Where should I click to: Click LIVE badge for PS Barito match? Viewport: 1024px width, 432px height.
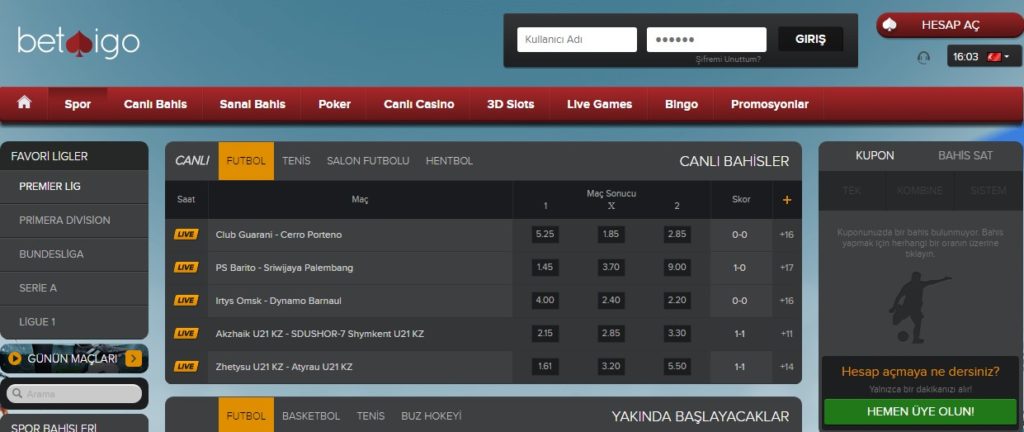pyautogui.click(x=186, y=267)
